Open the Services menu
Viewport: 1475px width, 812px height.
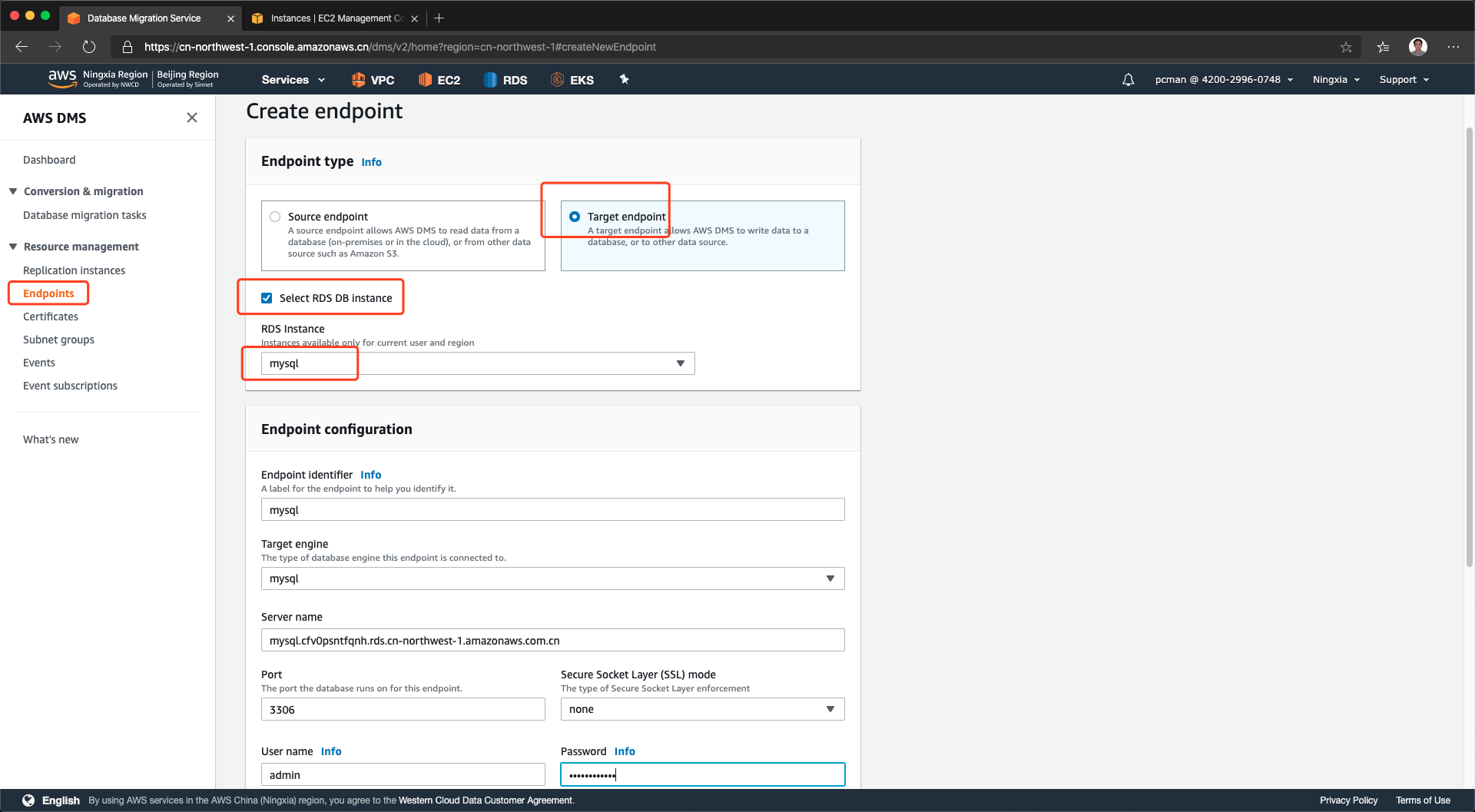[293, 80]
